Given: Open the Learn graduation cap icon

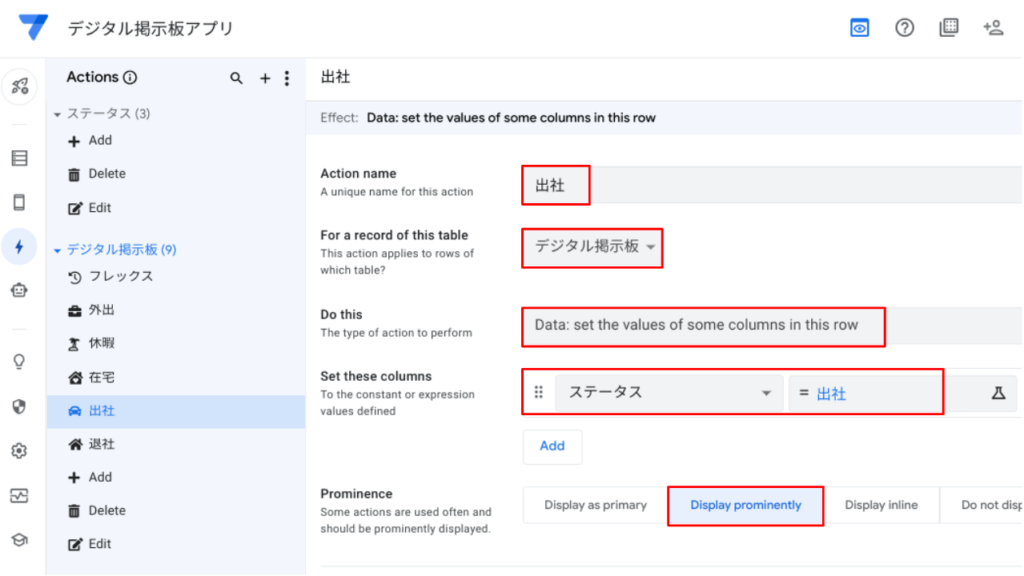Looking at the screenshot, I should 20,540.
